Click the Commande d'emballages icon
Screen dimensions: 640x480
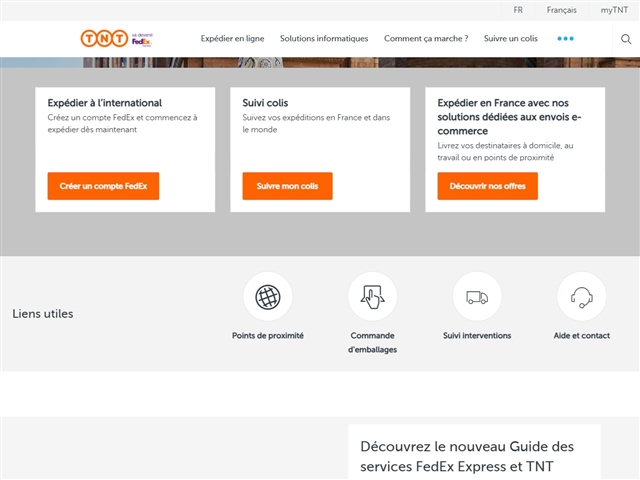click(372, 297)
